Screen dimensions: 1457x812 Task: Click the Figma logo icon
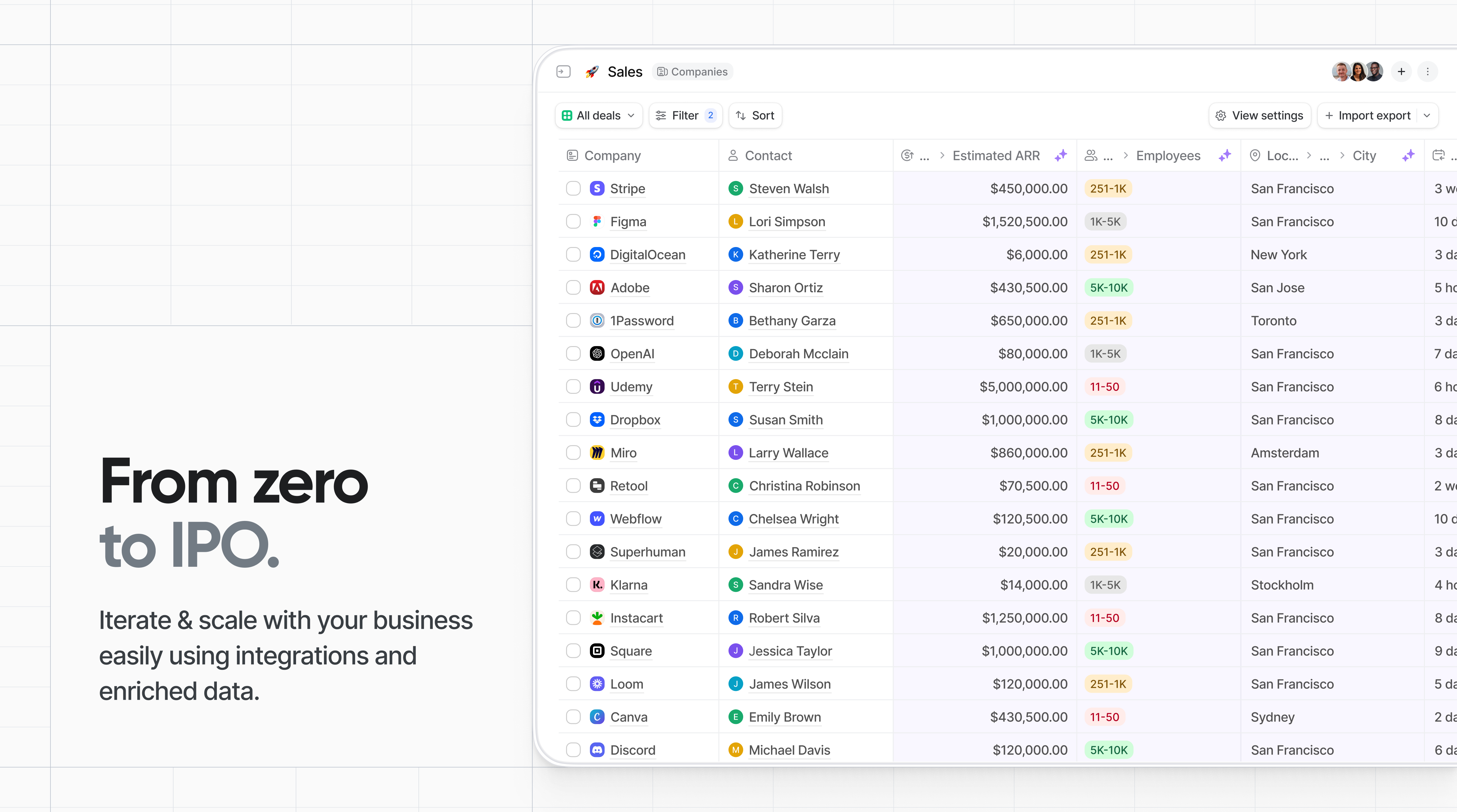click(x=597, y=221)
